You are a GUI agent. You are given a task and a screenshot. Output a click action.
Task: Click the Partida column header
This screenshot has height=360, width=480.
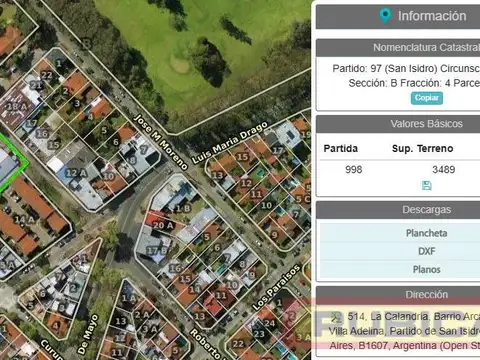[341, 148]
